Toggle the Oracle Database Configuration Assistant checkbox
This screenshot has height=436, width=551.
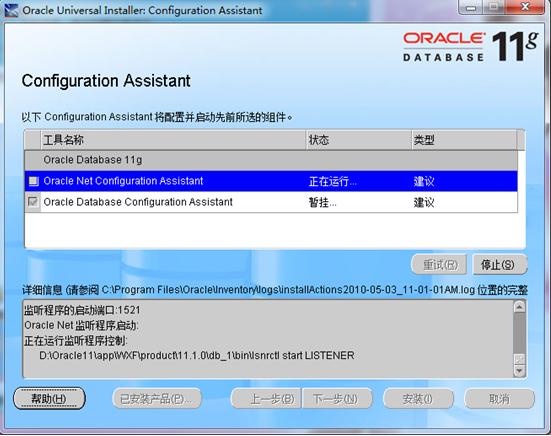click(33, 202)
